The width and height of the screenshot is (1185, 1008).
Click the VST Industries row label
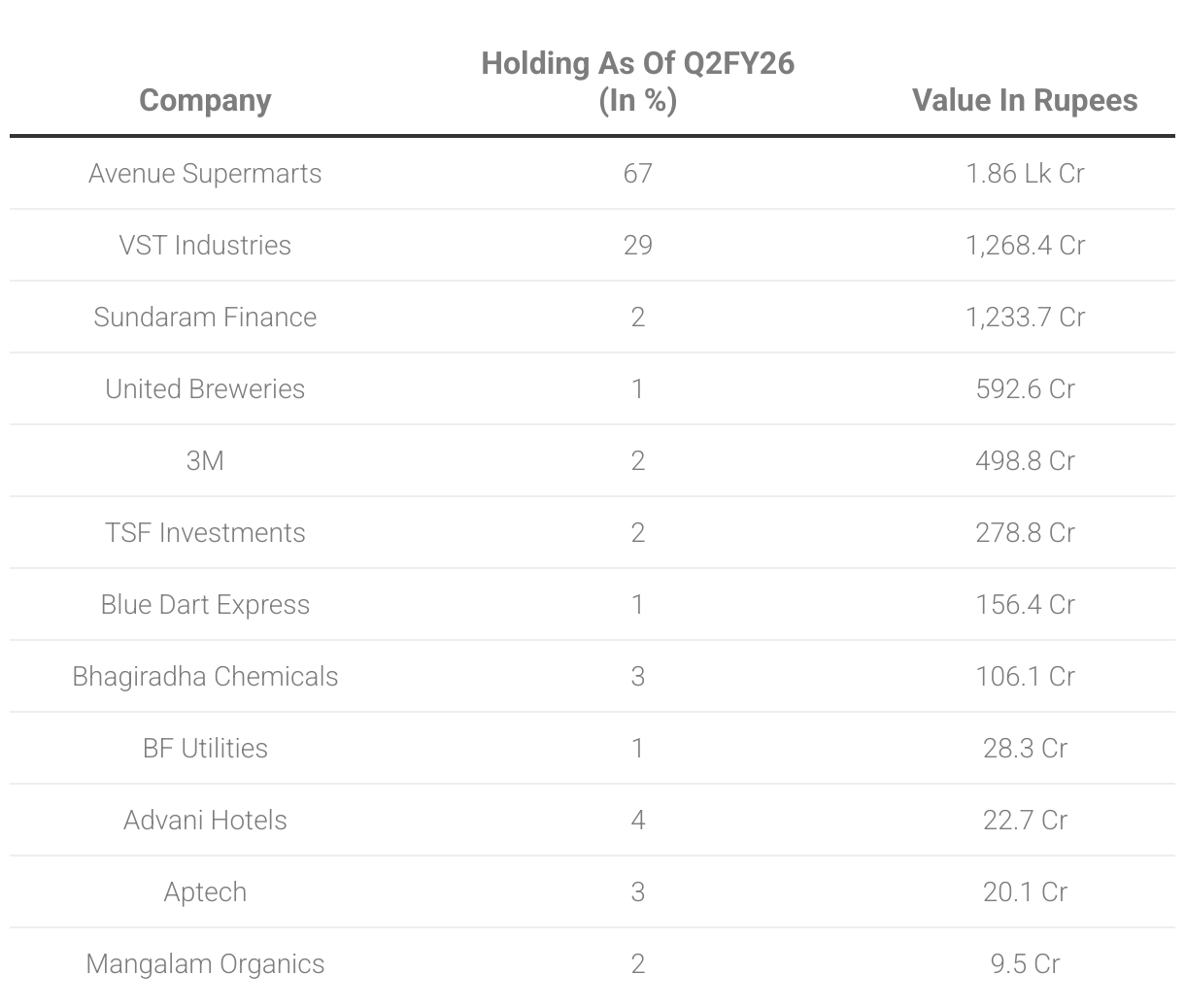(x=205, y=245)
